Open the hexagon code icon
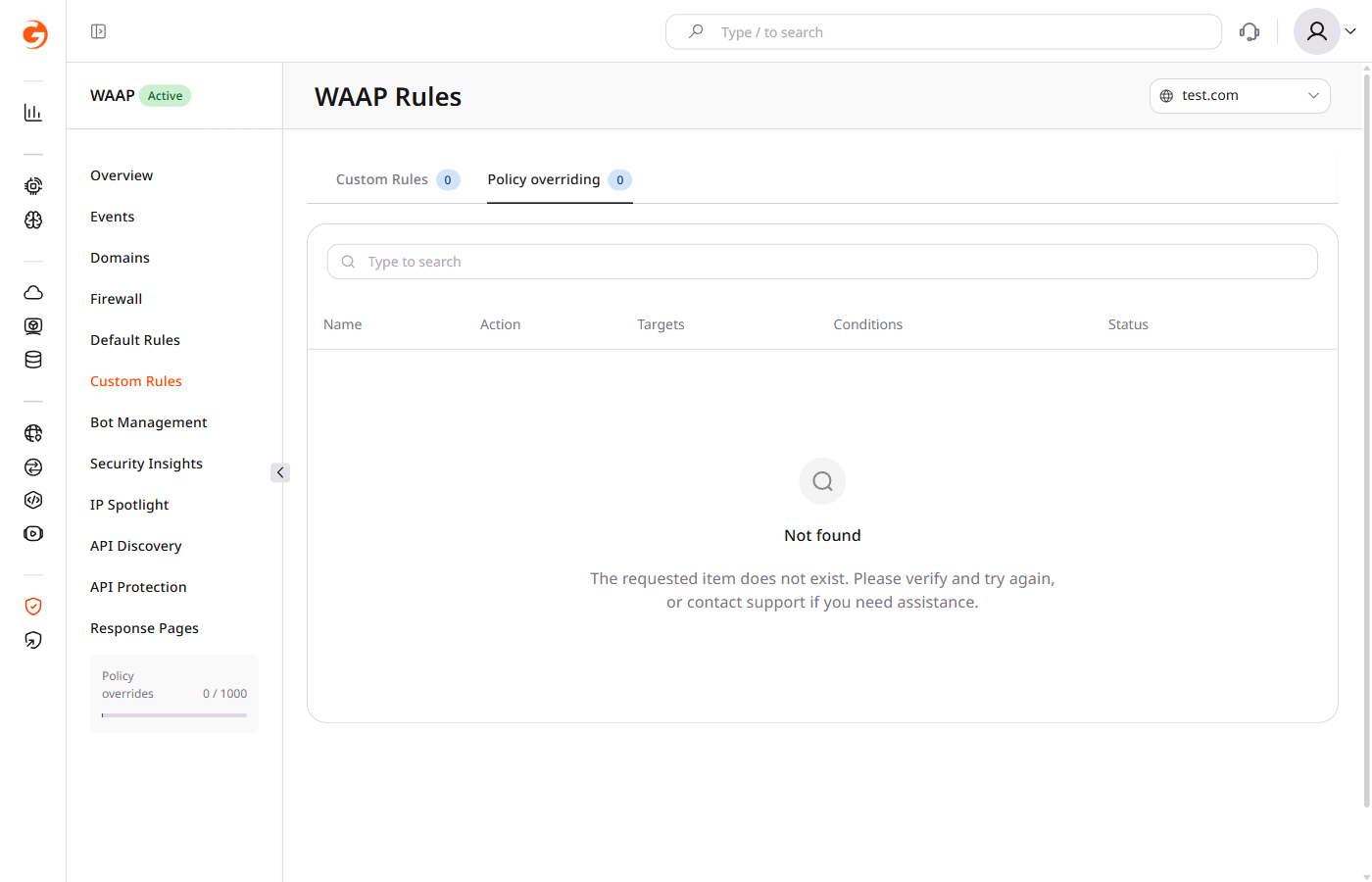 click(33, 500)
